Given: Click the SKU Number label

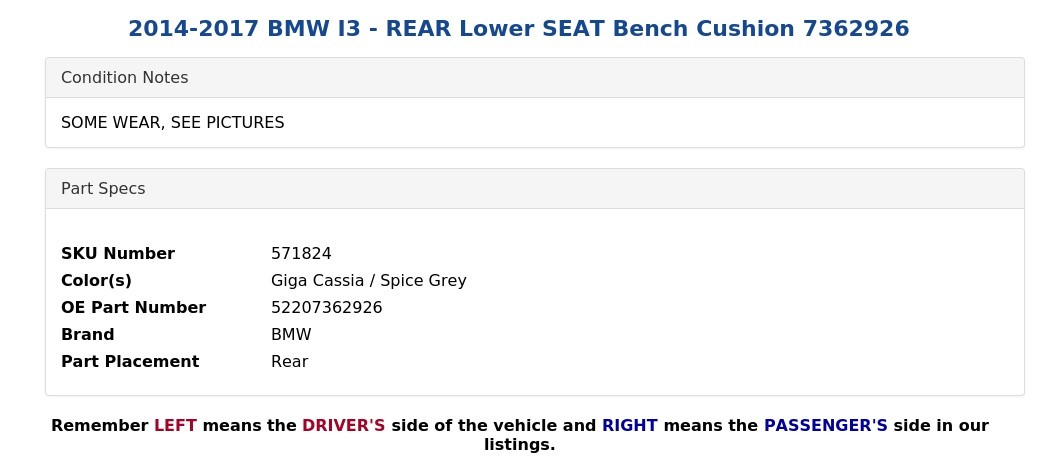Looking at the screenshot, I should [118, 254].
